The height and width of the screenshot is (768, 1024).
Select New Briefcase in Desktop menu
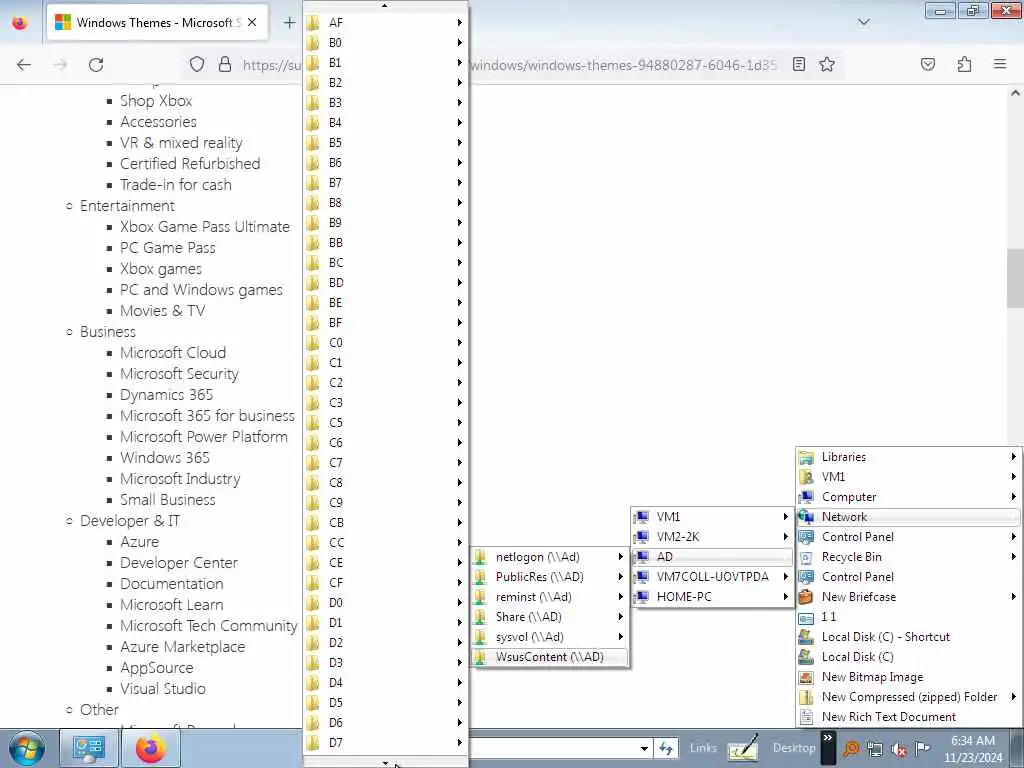tap(908, 597)
